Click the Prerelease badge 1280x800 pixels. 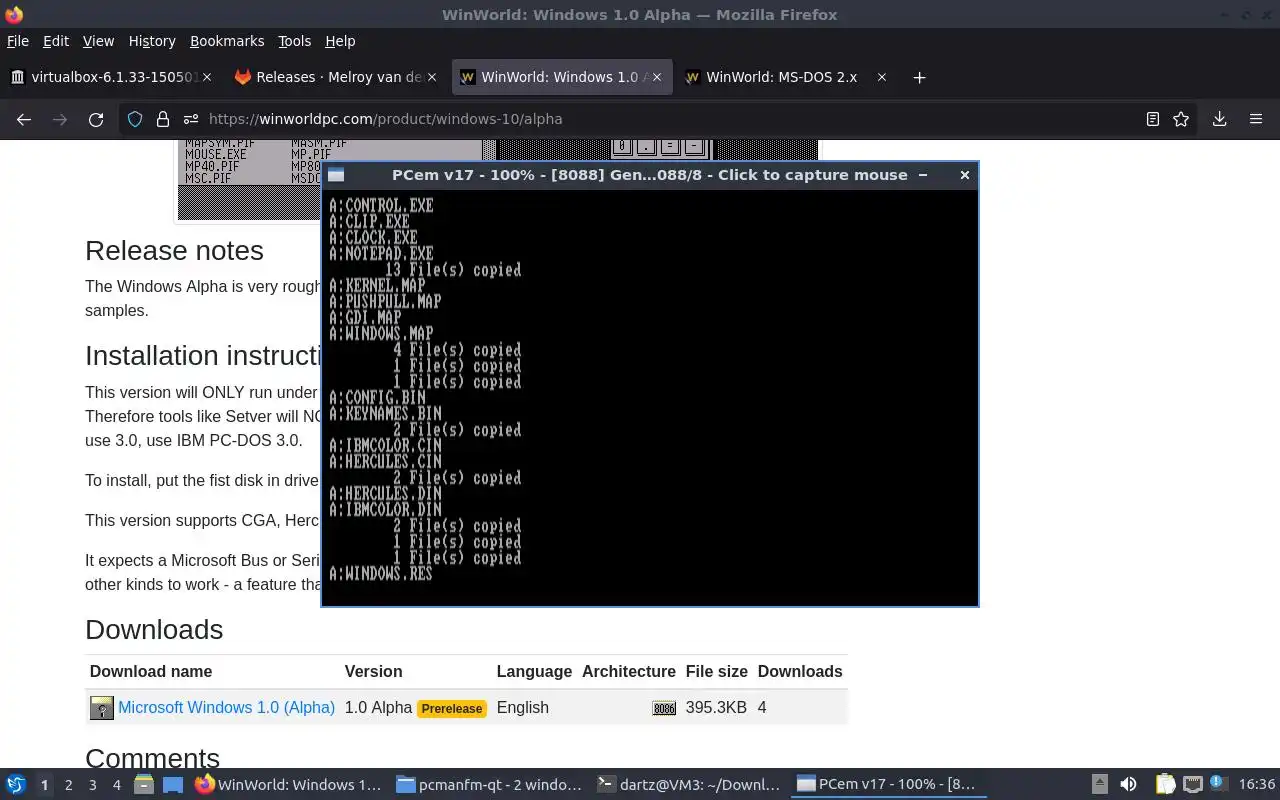pos(452,708)
